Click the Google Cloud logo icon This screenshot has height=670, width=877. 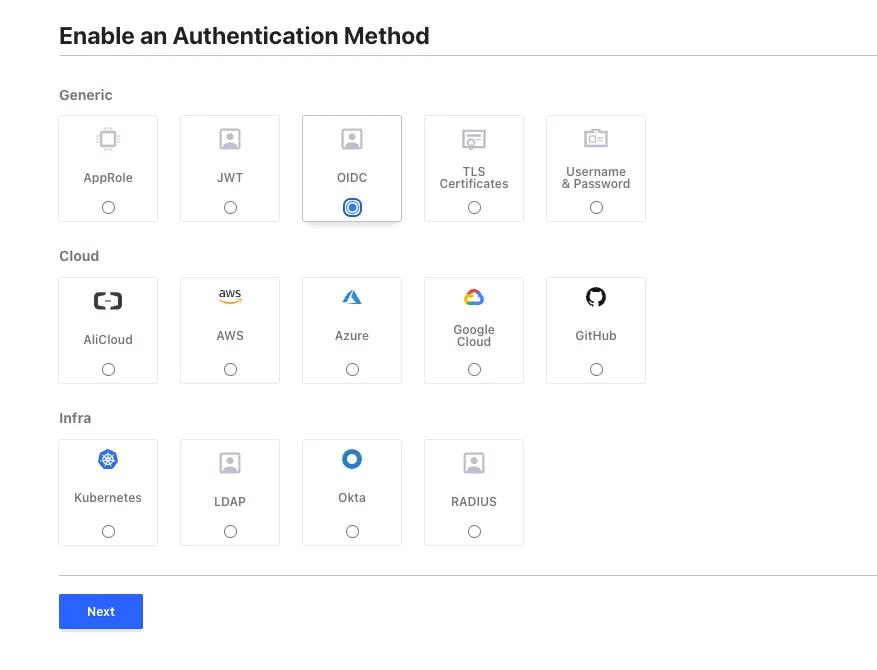474,297
